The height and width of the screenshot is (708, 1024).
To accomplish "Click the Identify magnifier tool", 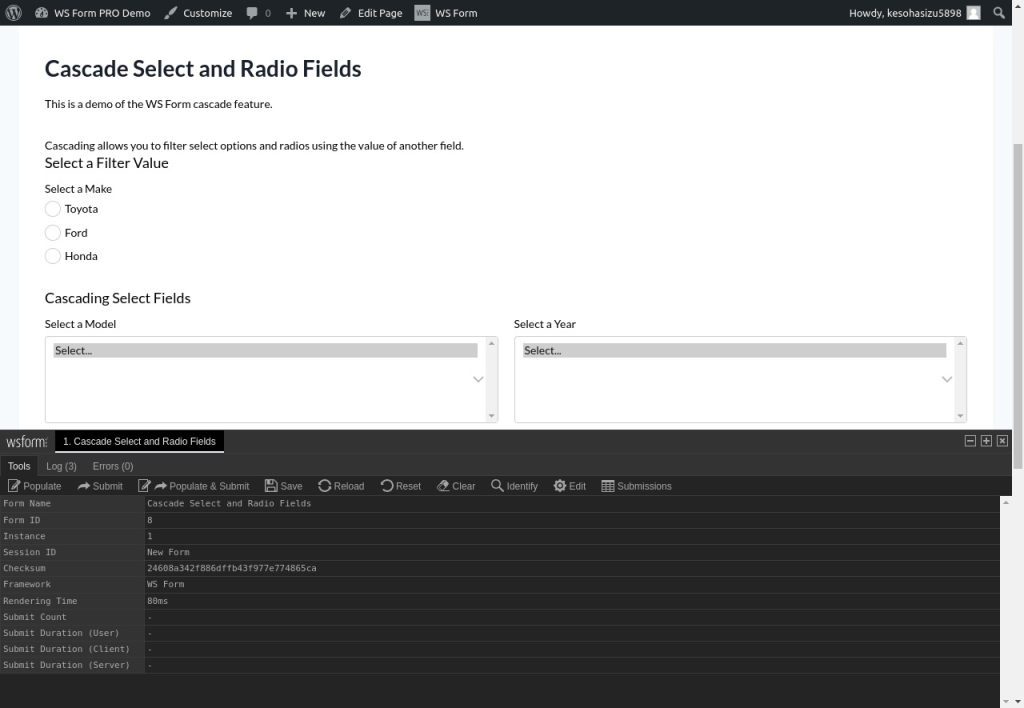I will (497, 486).
